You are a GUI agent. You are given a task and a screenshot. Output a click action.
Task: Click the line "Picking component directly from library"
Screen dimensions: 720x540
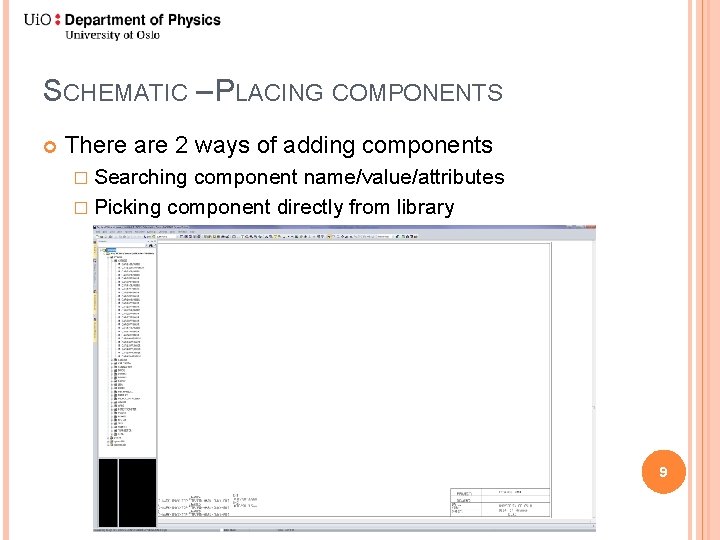tap(274, 207)
